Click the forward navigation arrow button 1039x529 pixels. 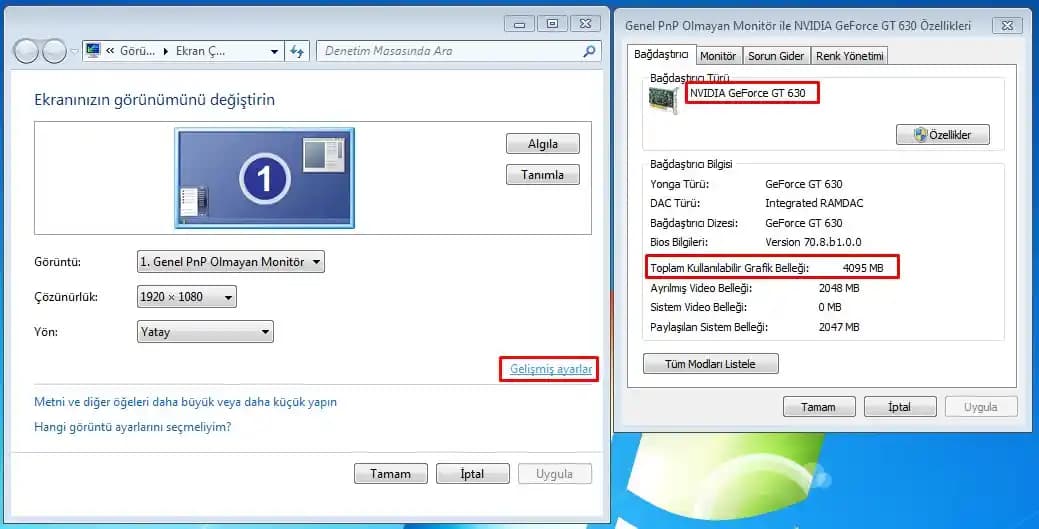53,51
